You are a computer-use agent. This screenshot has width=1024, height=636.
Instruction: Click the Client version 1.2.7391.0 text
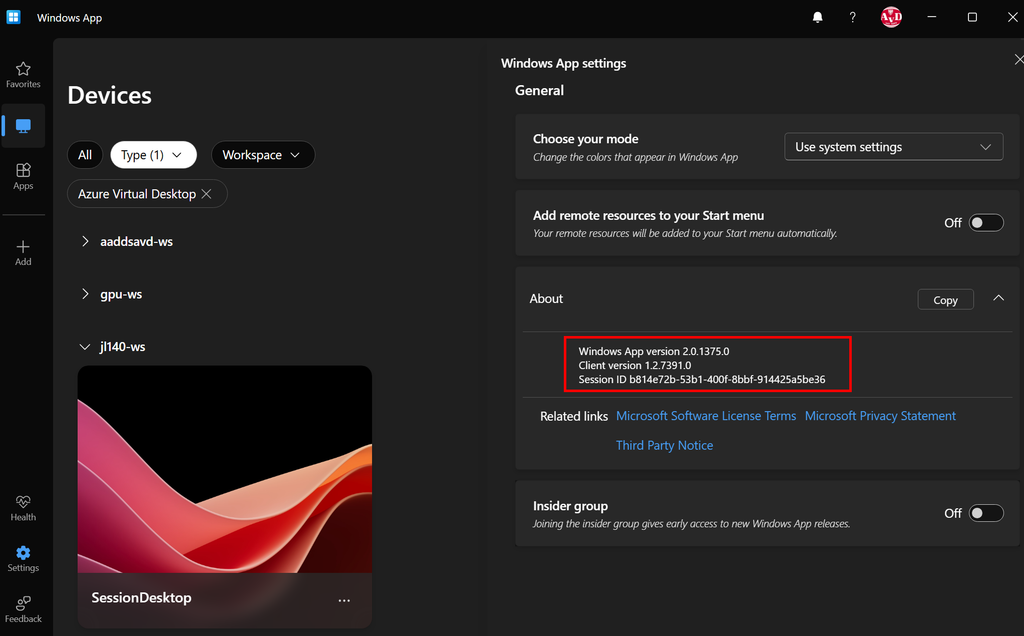[634, 366]
